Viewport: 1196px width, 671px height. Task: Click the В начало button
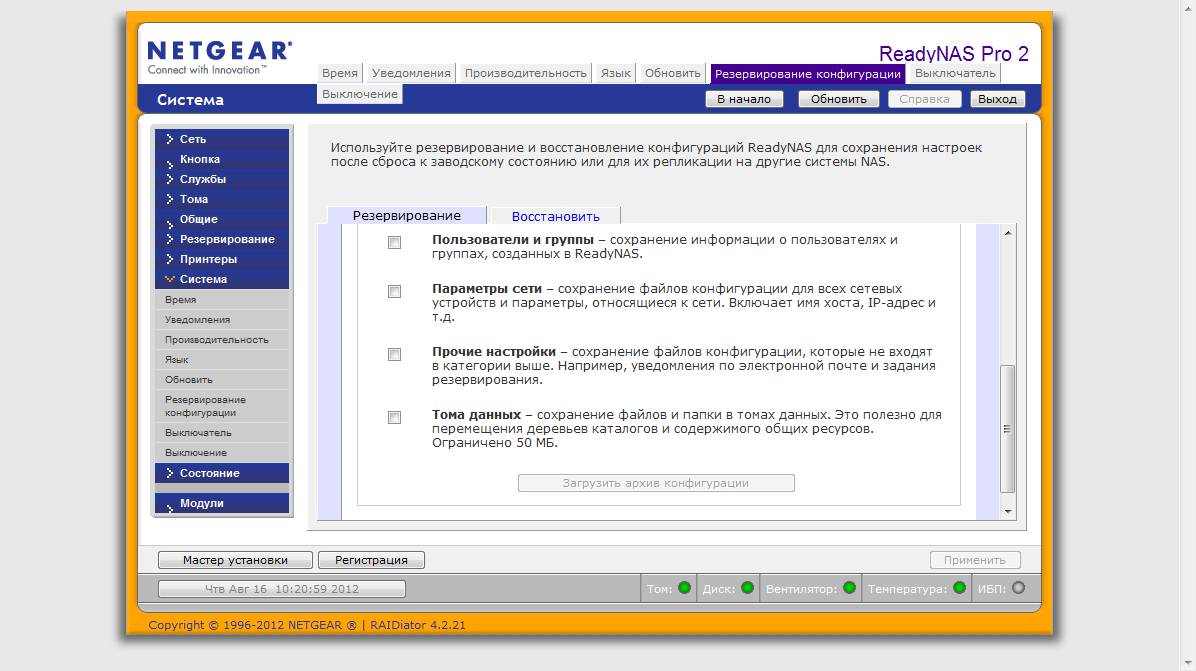[x=744, y=99]
